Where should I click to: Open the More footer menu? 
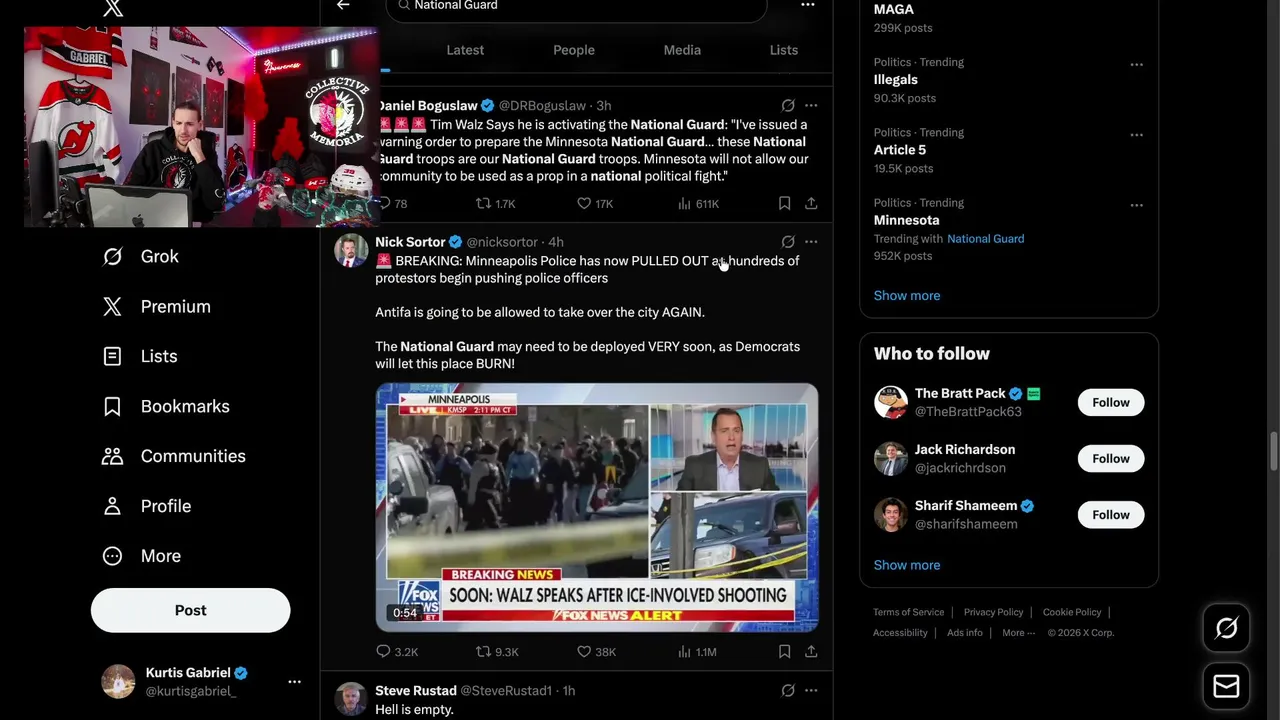(x=1019, y=632)
